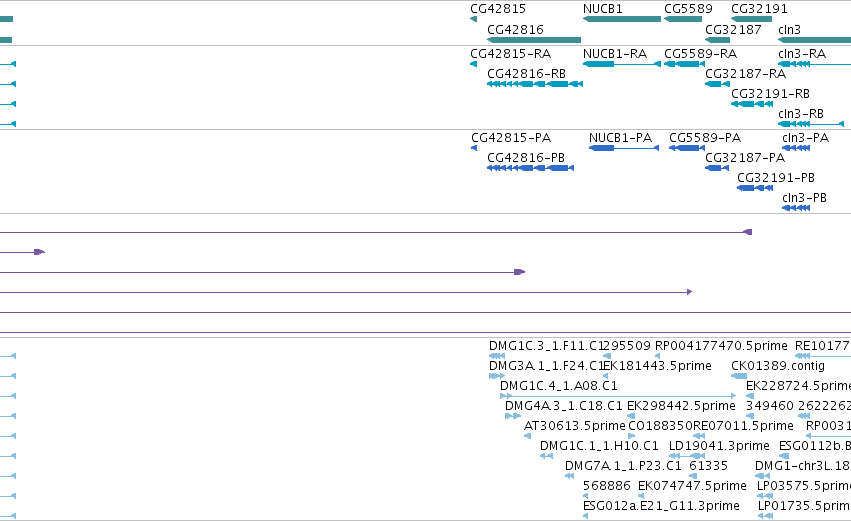
Task: Click the CG5589-PA protein label
Action: (x=704, y=138)
